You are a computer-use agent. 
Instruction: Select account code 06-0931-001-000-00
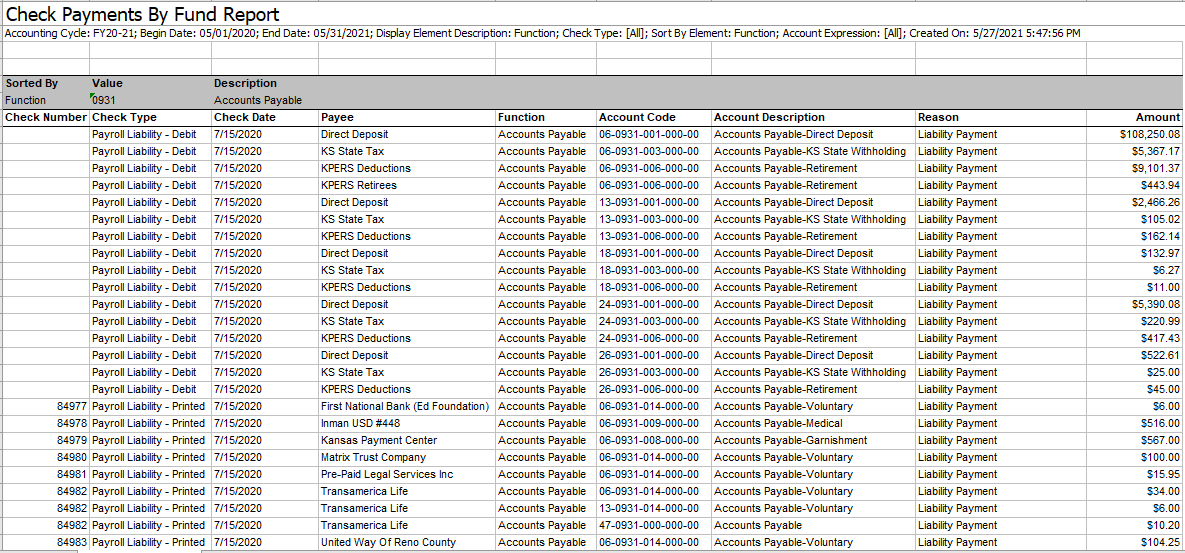pos(654,134)
